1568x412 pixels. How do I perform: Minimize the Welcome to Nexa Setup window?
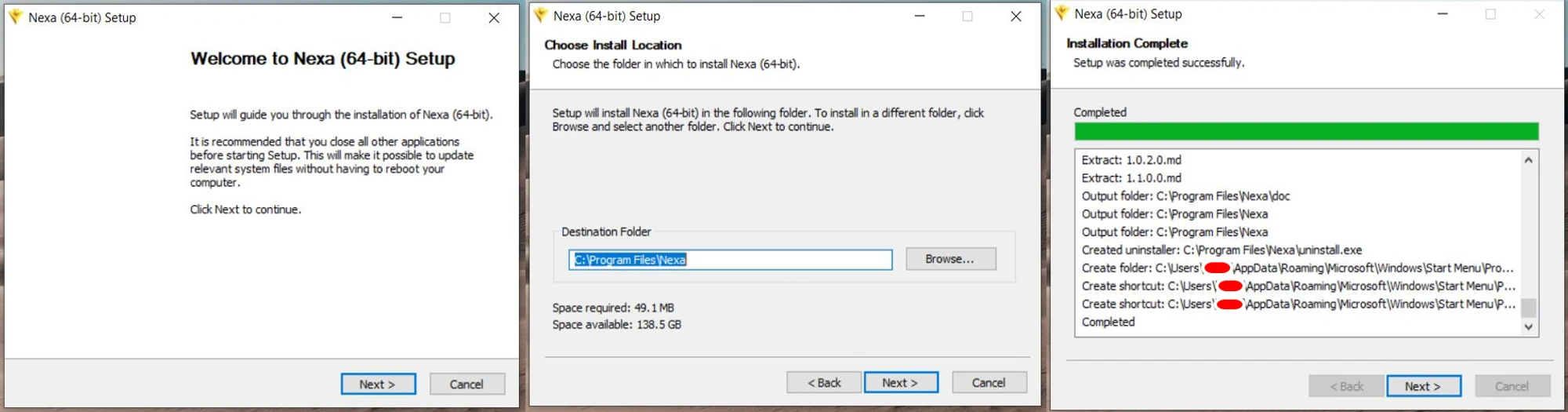pos(397,17)
